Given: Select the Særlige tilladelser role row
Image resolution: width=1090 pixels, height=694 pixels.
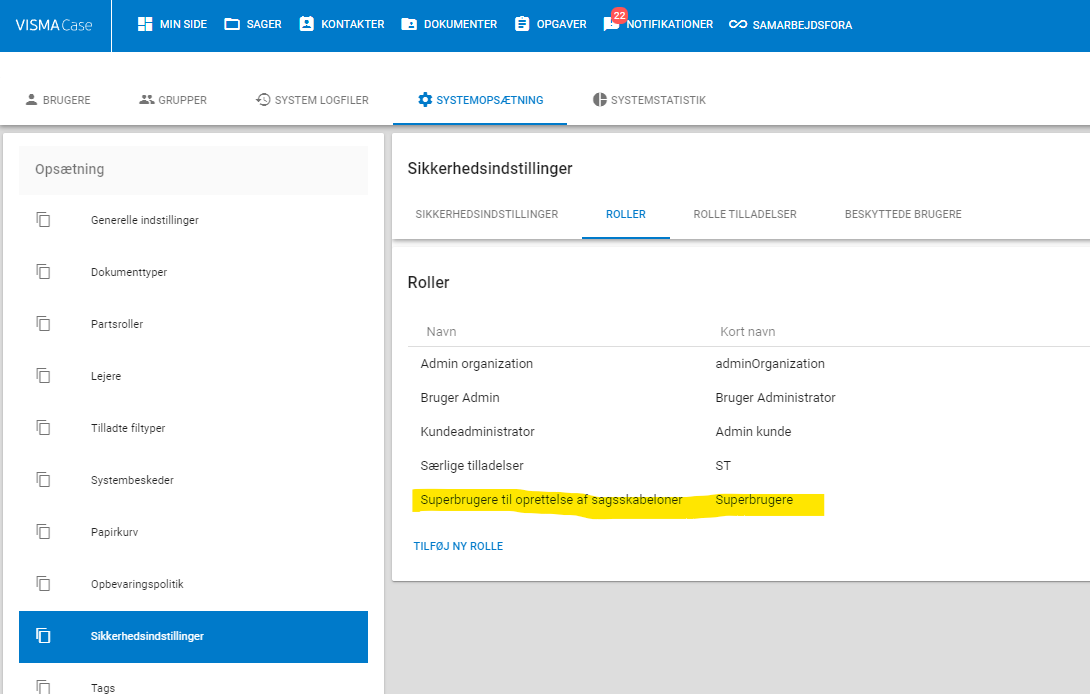Looking at the screenshot, I should coord(749,466).
